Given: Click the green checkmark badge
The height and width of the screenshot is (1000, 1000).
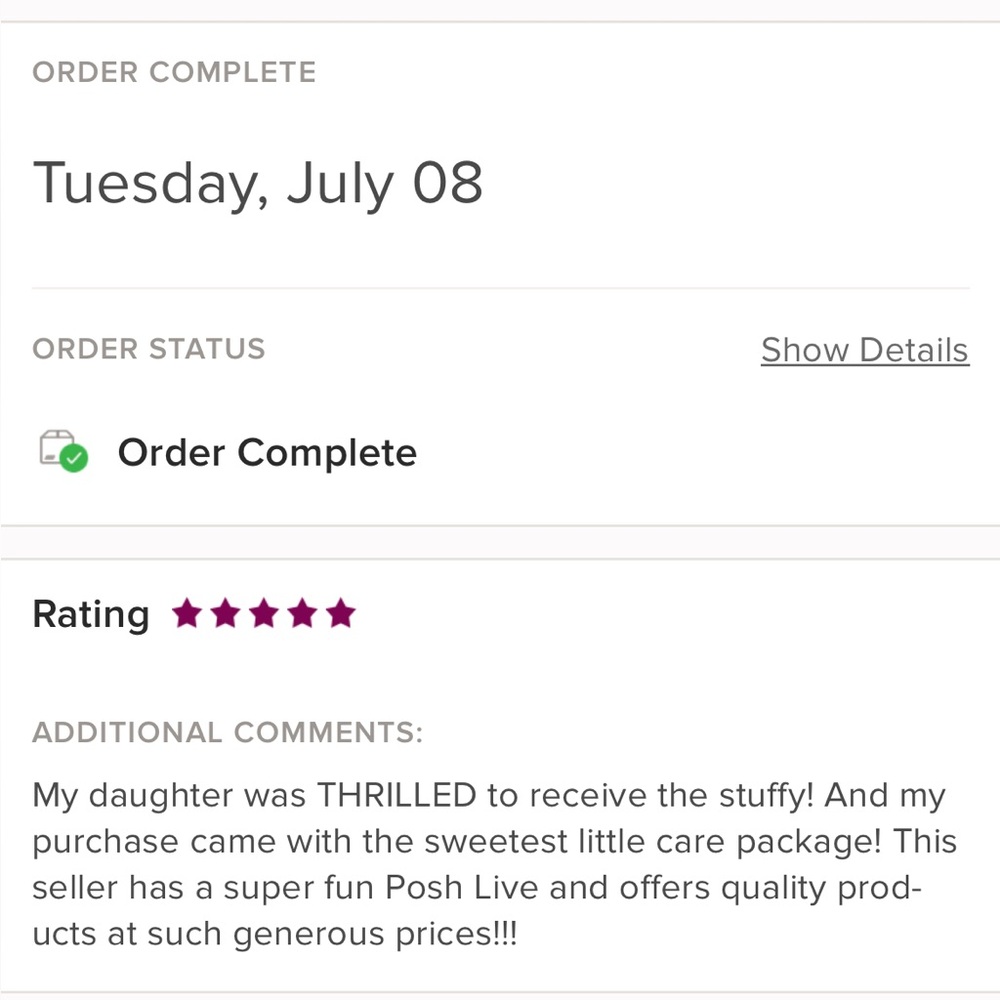Looking at the screenshot, I should tap(75, 459).
